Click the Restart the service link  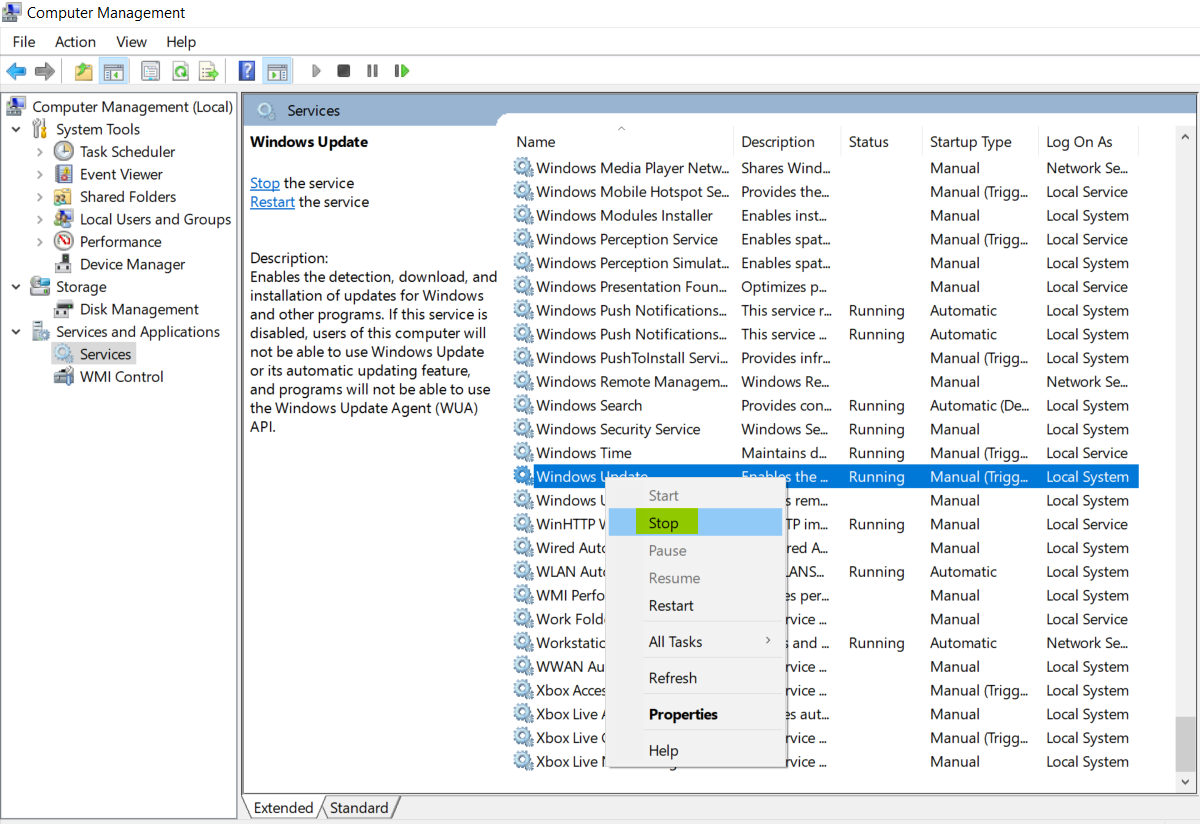272,202
